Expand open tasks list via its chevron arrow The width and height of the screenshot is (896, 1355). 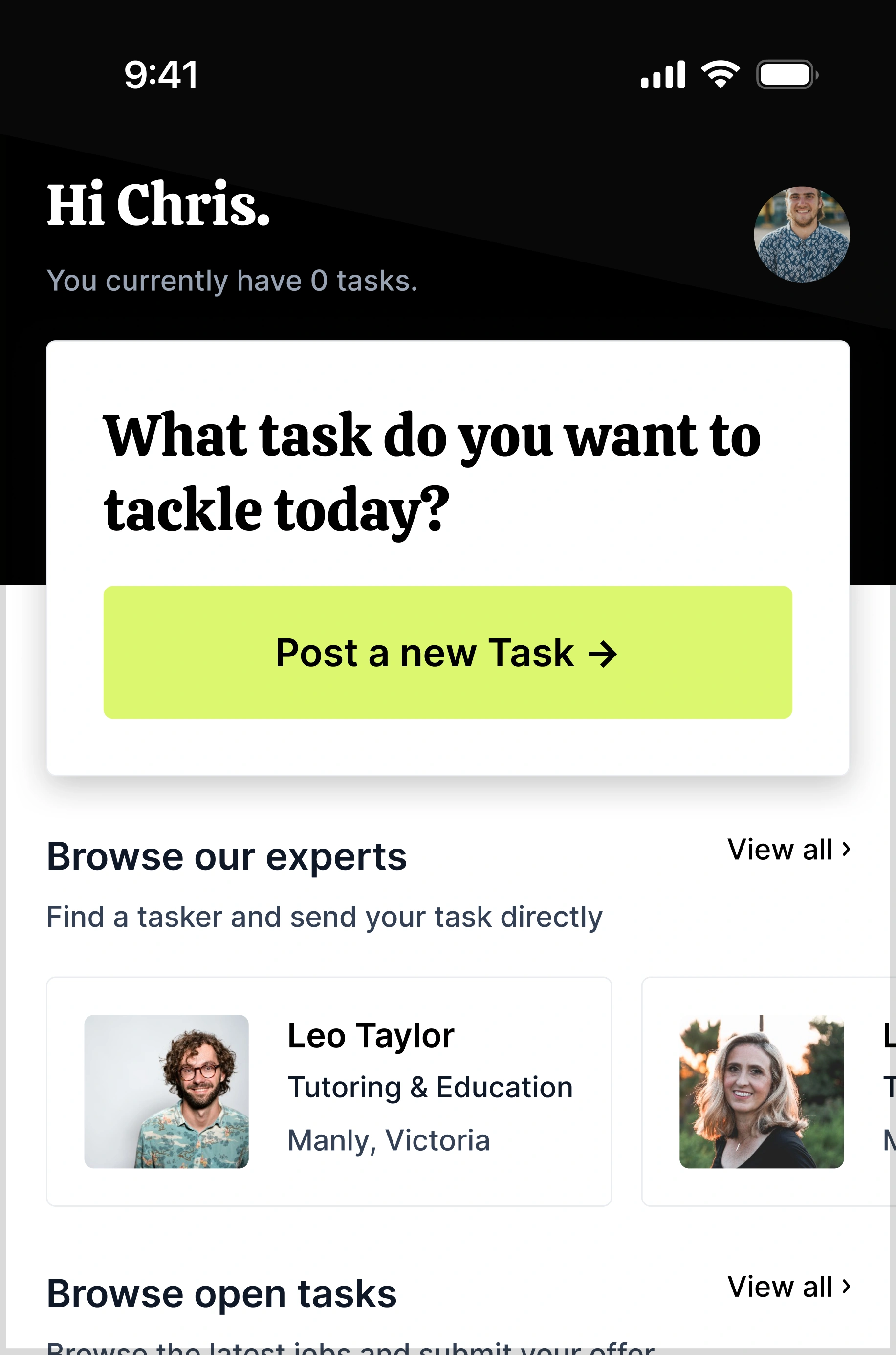[847, 1287]
